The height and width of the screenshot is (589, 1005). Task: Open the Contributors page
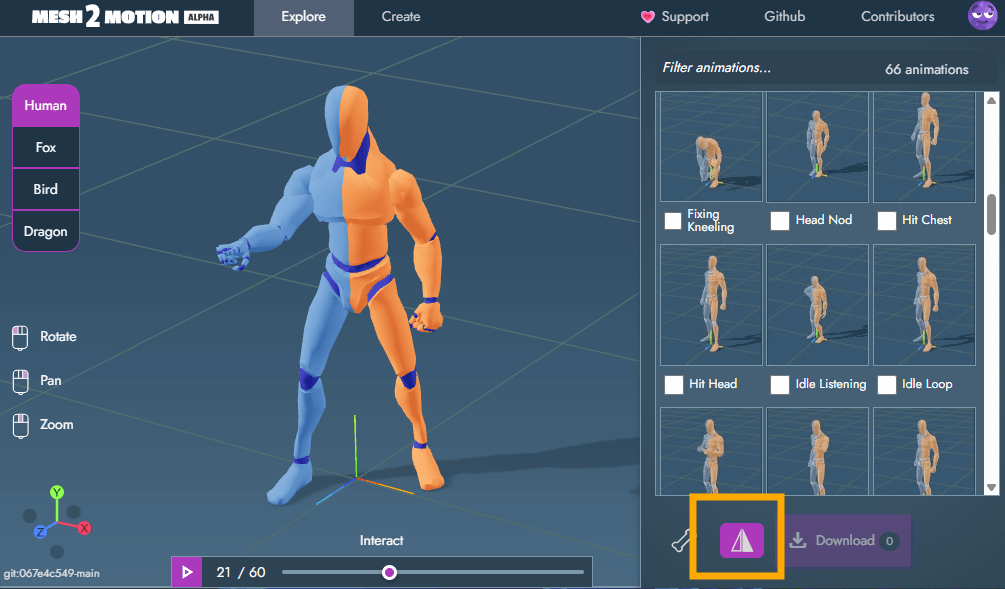tap(897, 17)
